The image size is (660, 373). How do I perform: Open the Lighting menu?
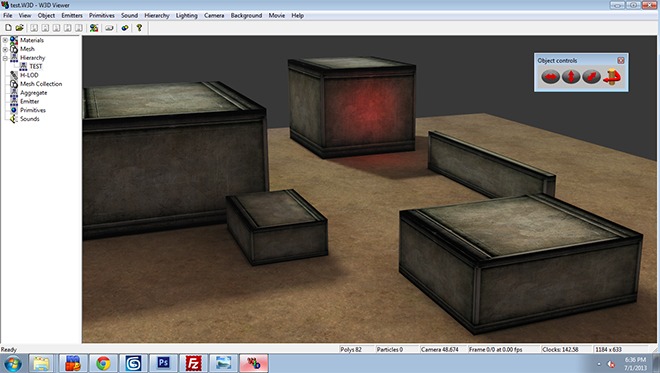(186, 16)
